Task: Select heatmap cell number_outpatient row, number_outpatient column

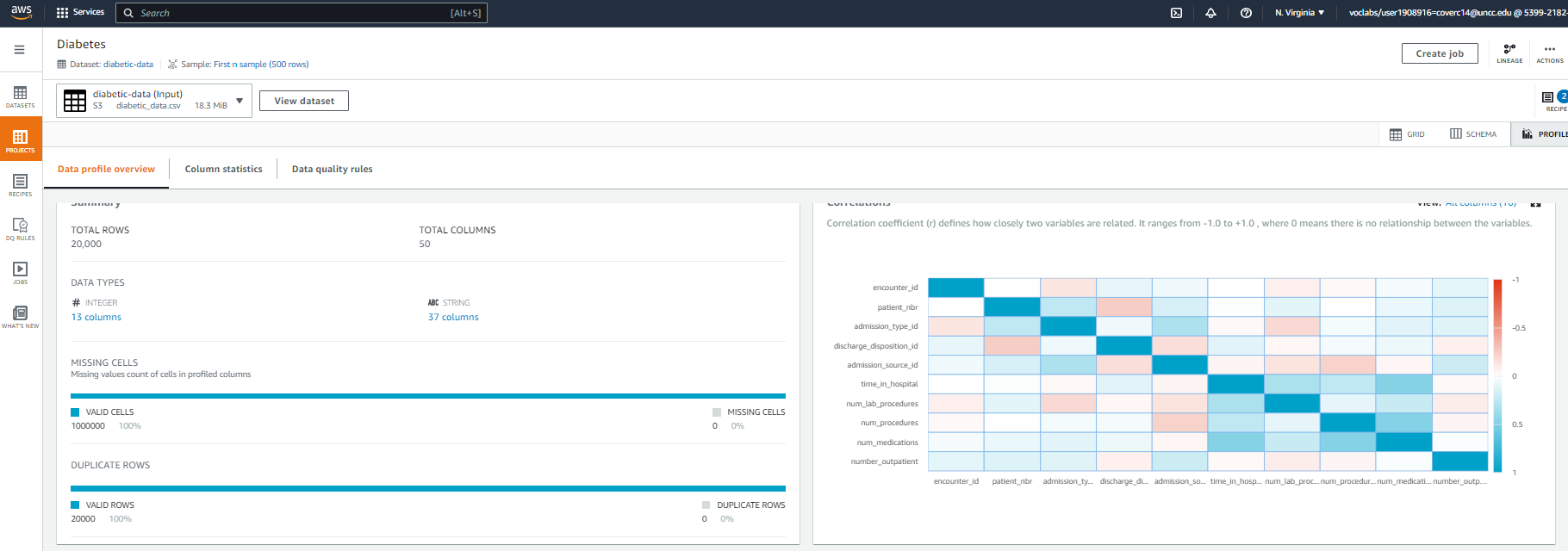Action: point(1459,461)
